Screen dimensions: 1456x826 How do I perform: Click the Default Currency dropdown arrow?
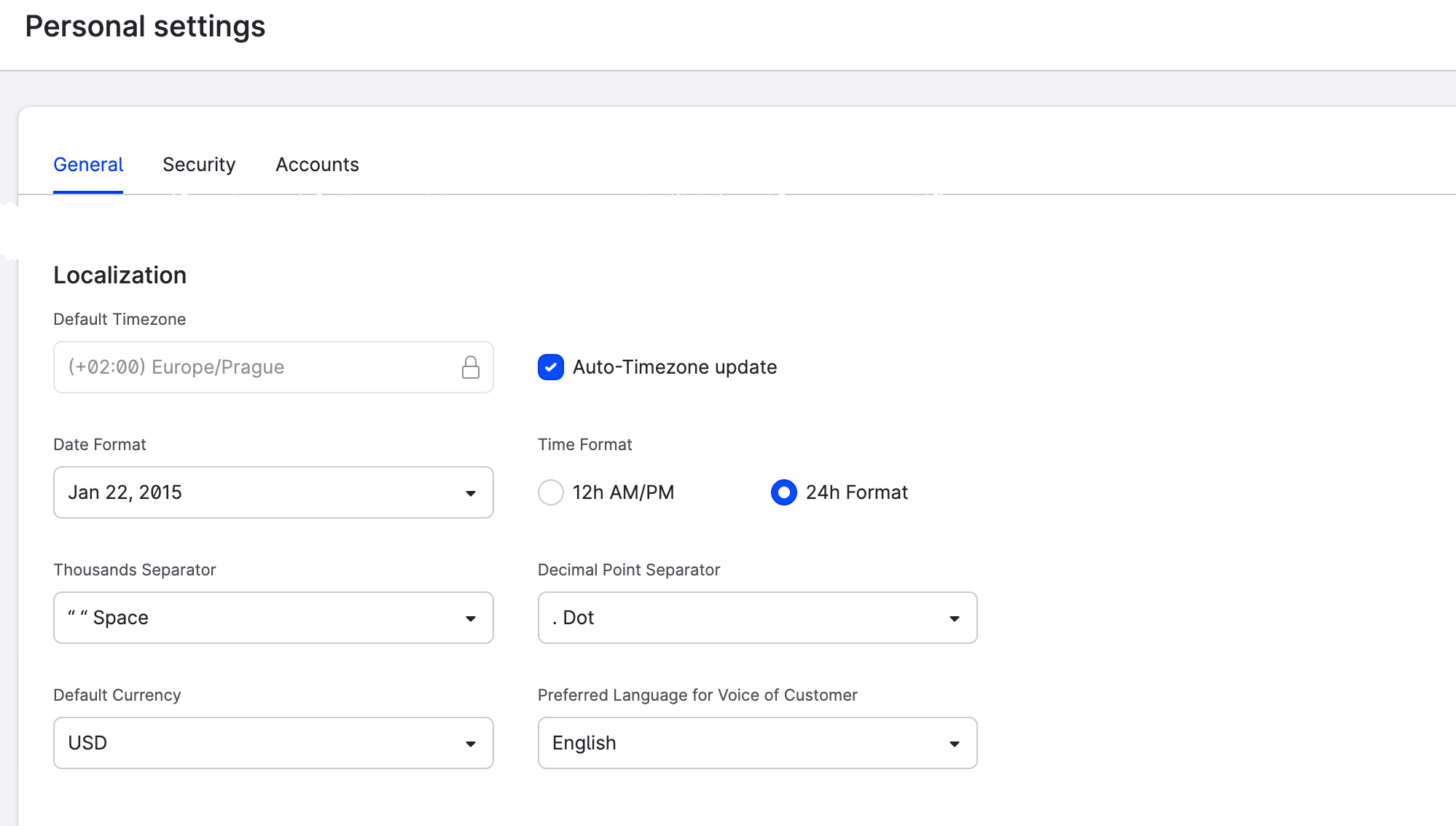point(471,743)
